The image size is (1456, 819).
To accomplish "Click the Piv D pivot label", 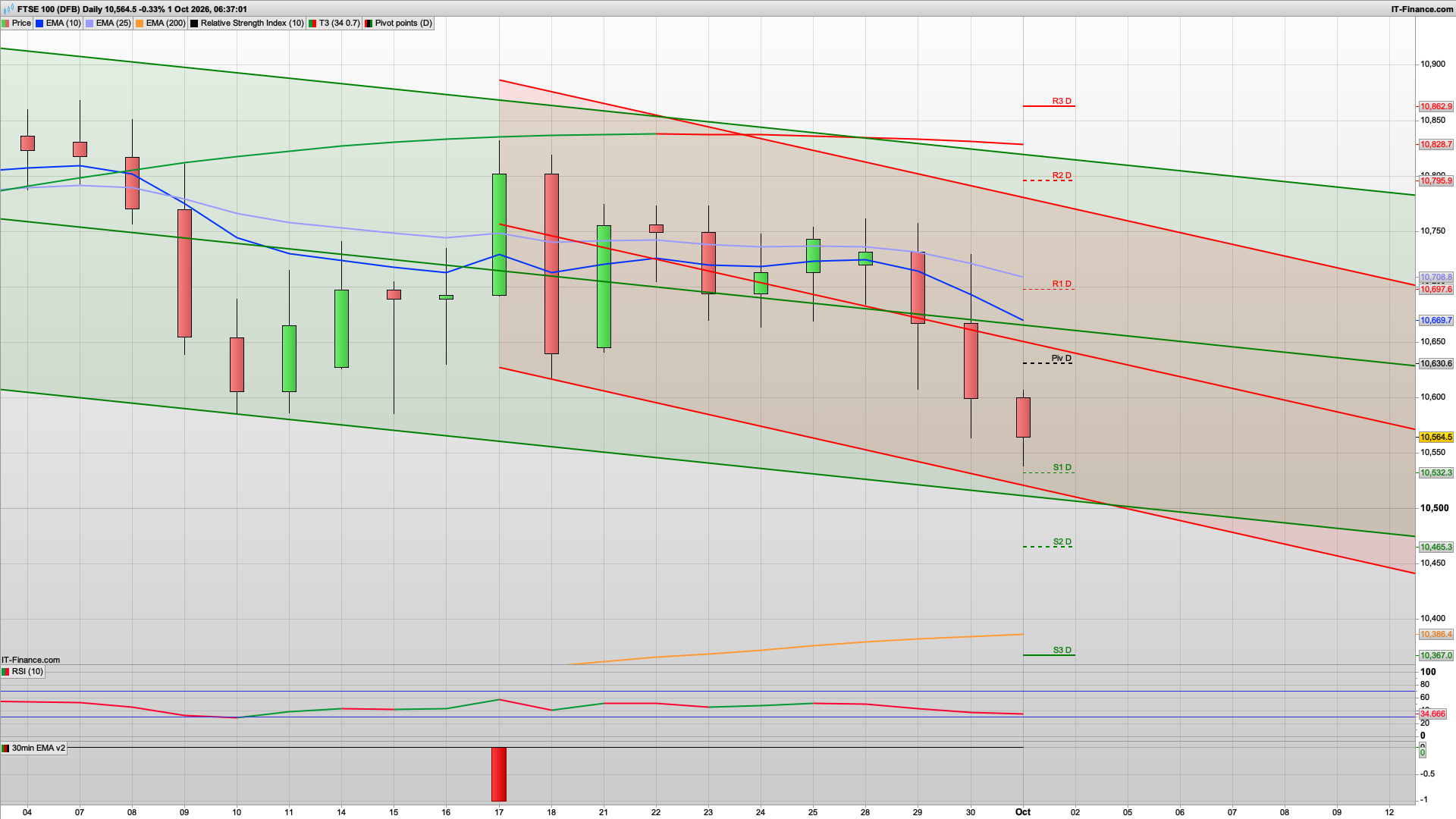I will click(1062, 358).
